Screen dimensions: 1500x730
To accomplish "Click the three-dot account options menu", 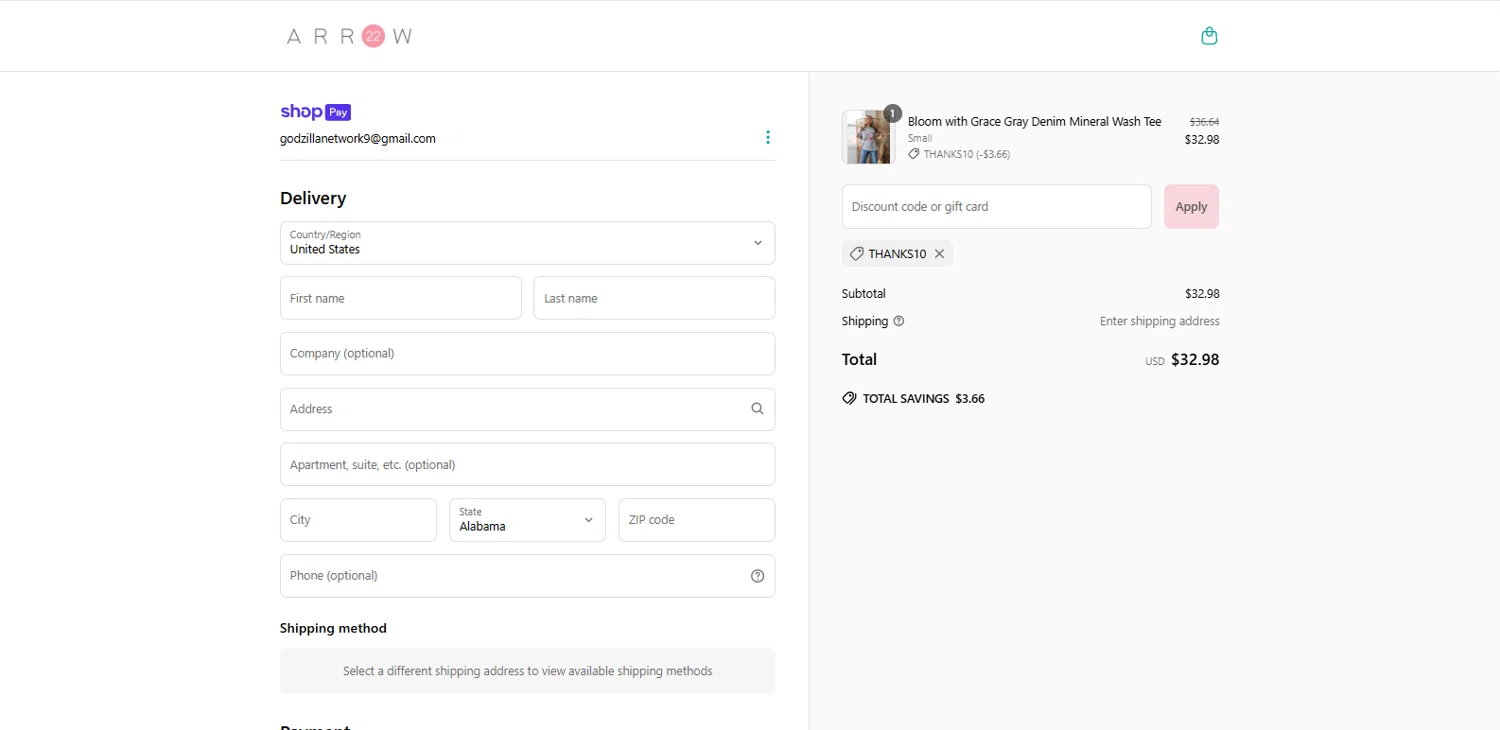I will click(x=768, y=137).
